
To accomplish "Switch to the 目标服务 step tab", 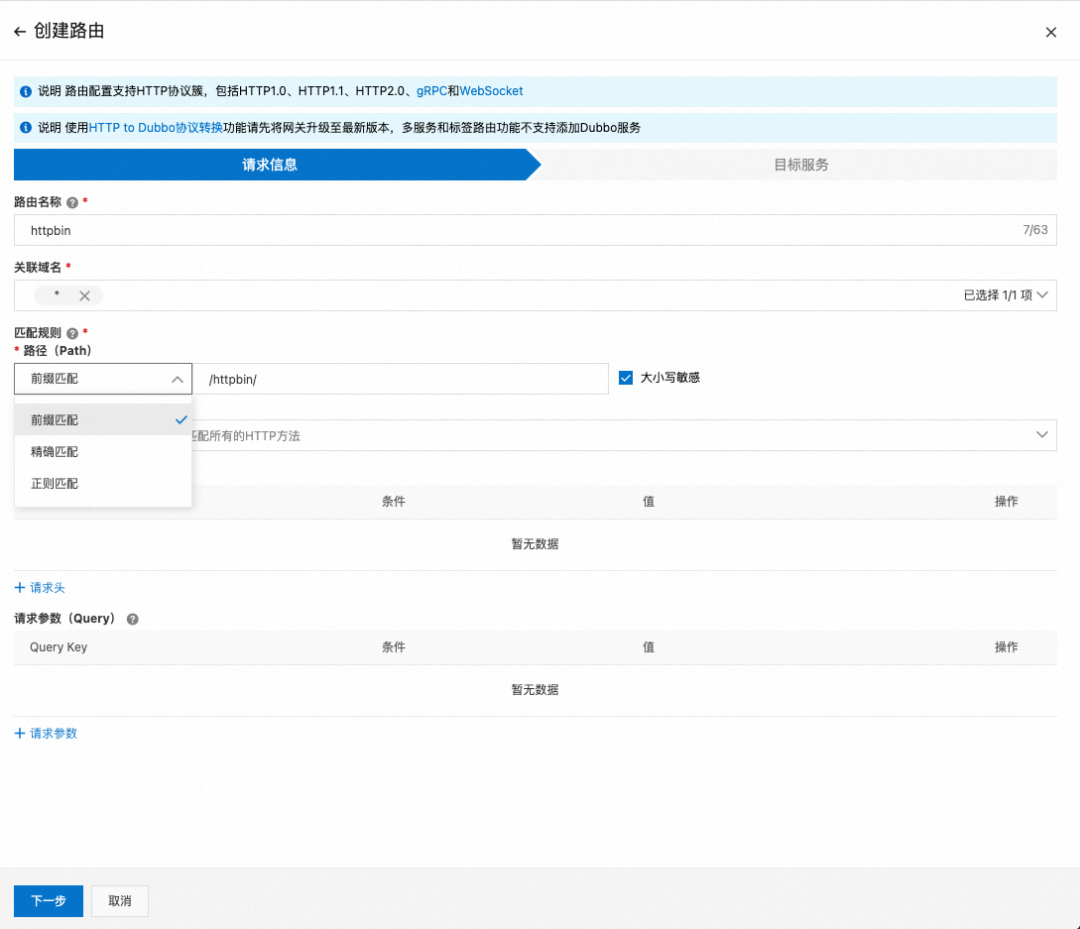I will (801, 165).
